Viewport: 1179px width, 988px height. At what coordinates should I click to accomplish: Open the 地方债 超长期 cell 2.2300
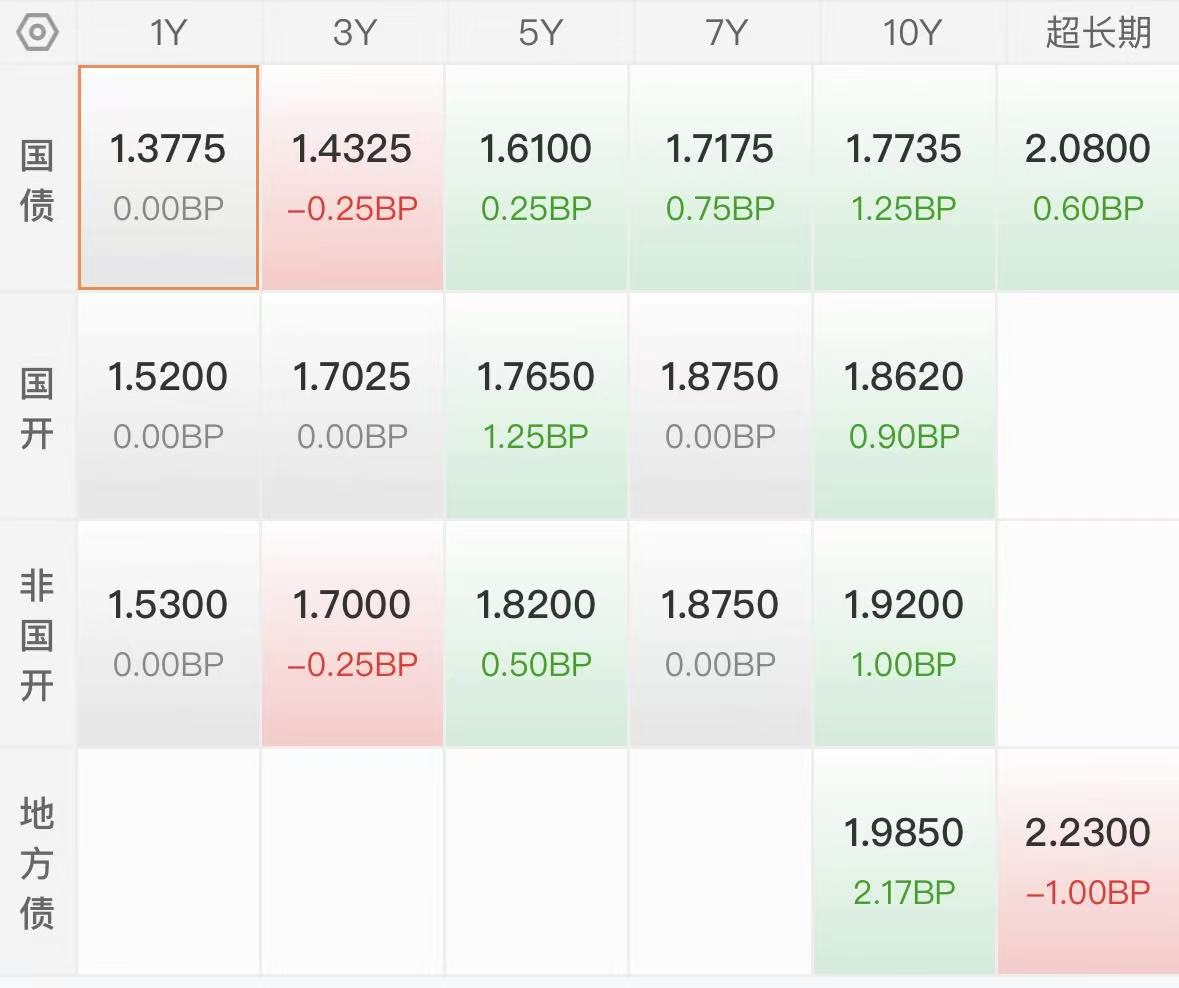pyautogui.click(x=1088, y=862)
